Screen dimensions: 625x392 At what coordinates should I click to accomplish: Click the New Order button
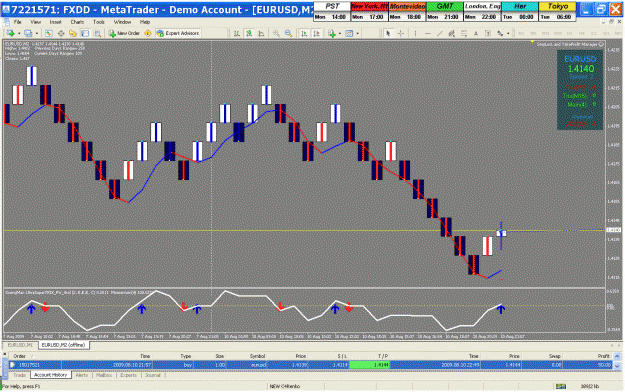tap(124, 33)
